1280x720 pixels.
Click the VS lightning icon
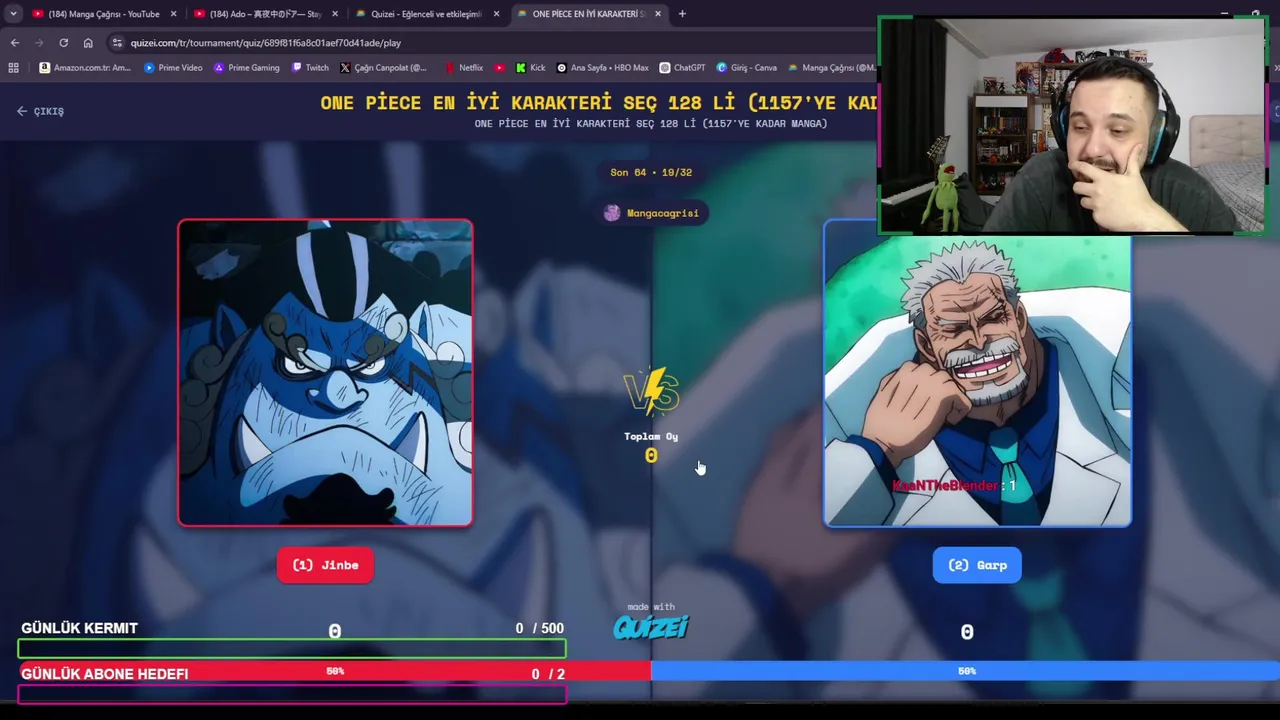coord(651,391)
